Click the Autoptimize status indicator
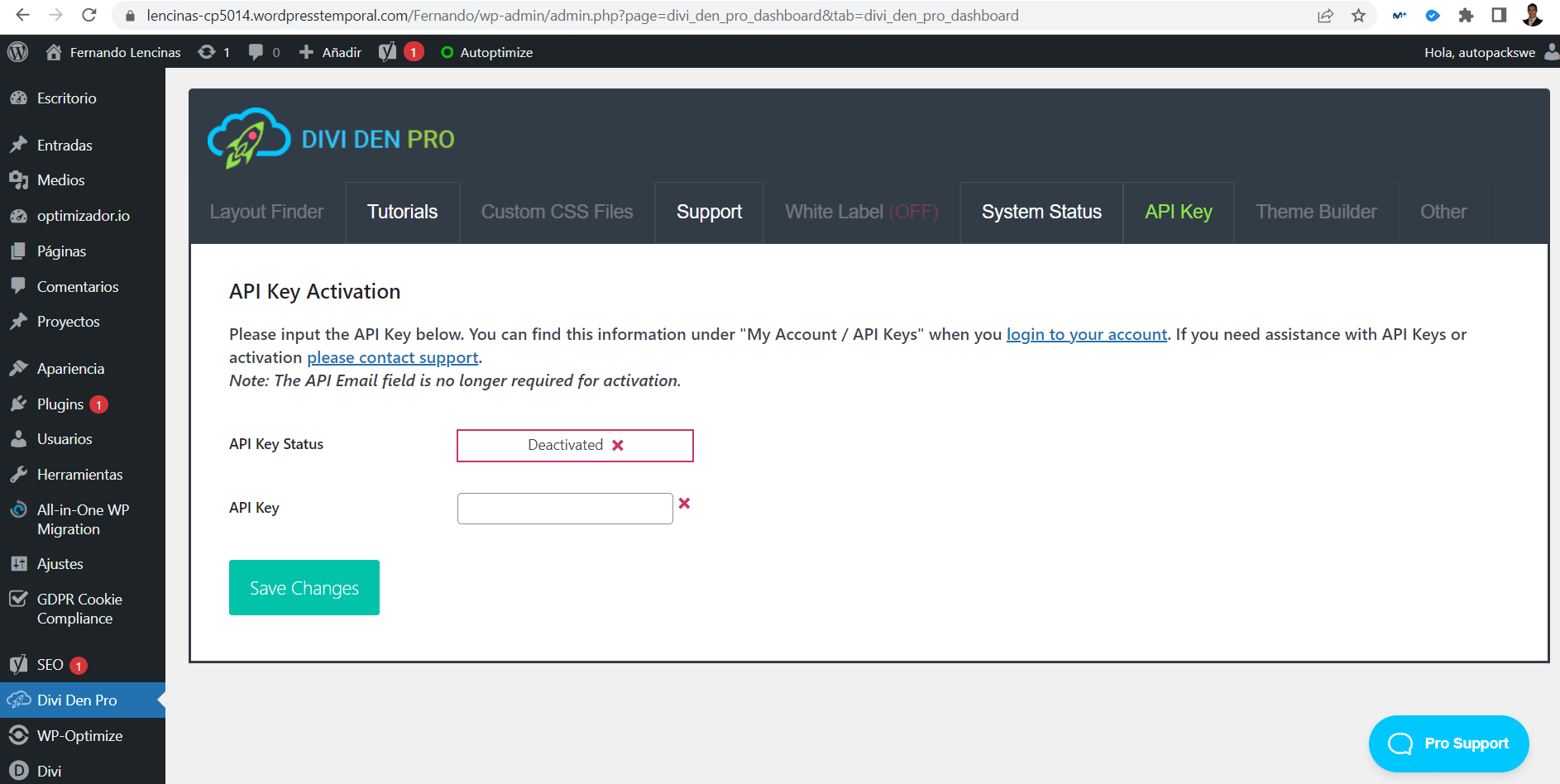 click(447, 52)
